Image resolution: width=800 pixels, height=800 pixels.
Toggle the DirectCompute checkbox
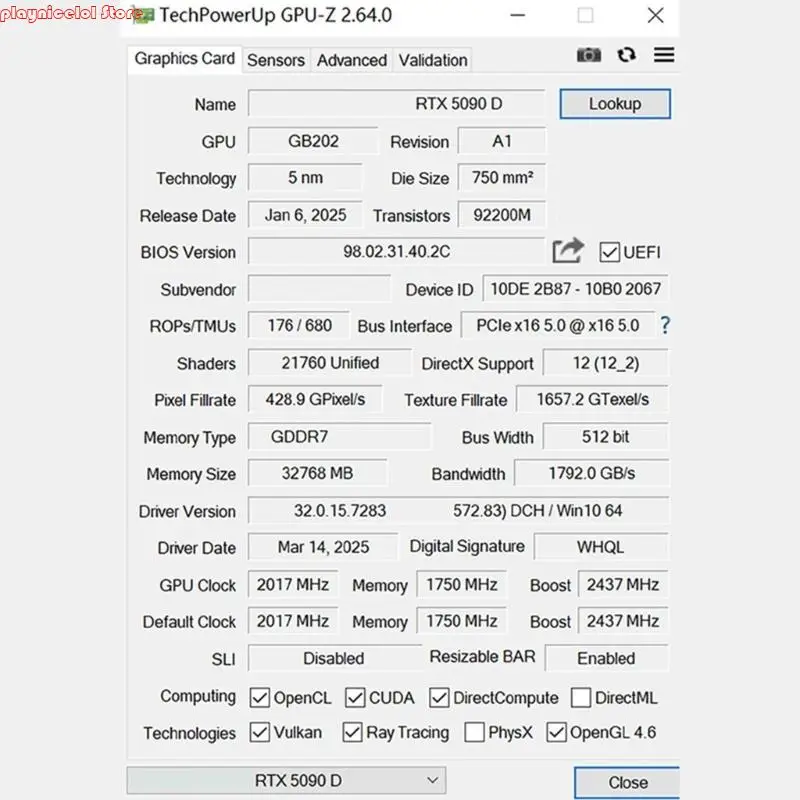pos(439,697)
